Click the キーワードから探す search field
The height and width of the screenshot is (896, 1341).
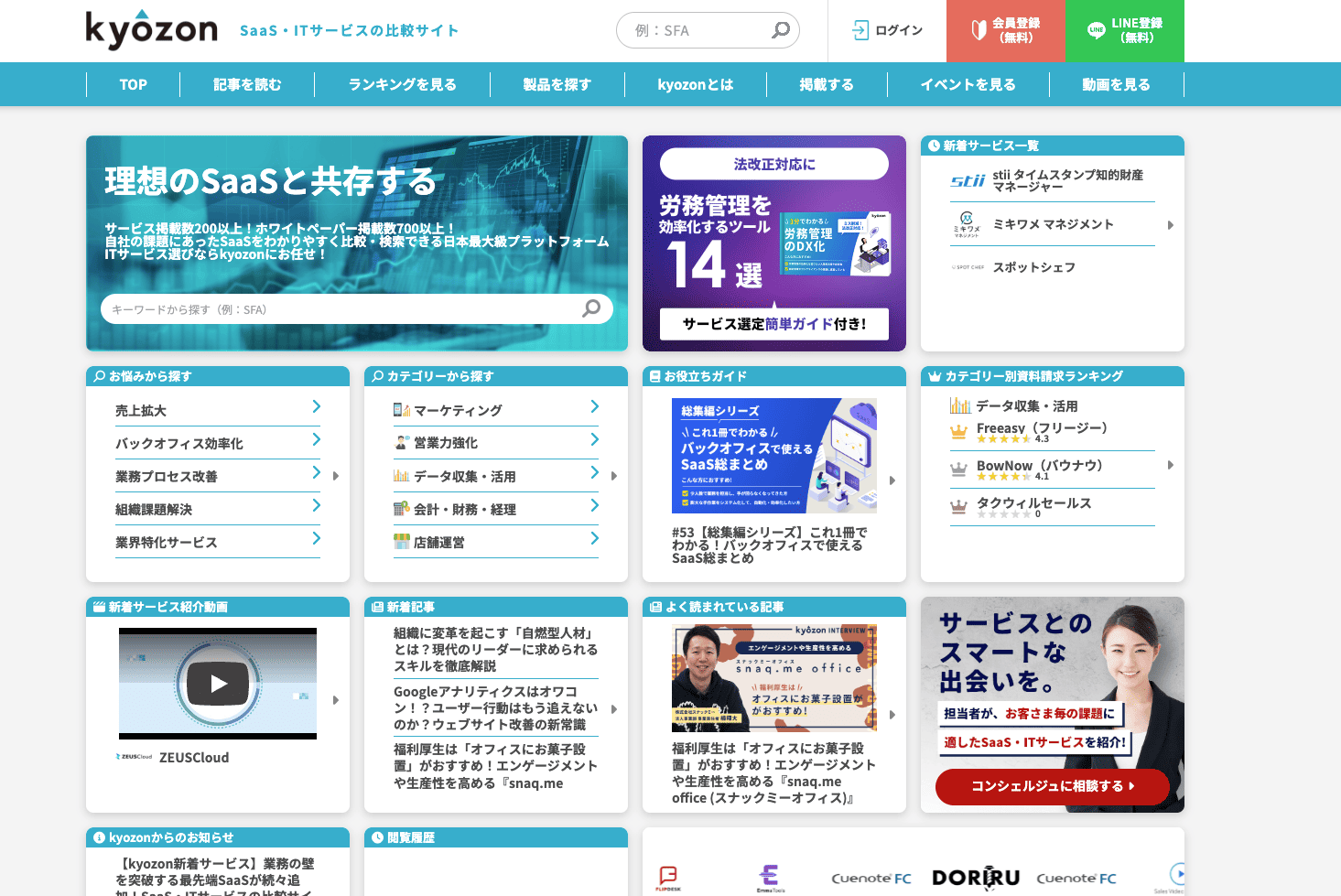(357, 309)
